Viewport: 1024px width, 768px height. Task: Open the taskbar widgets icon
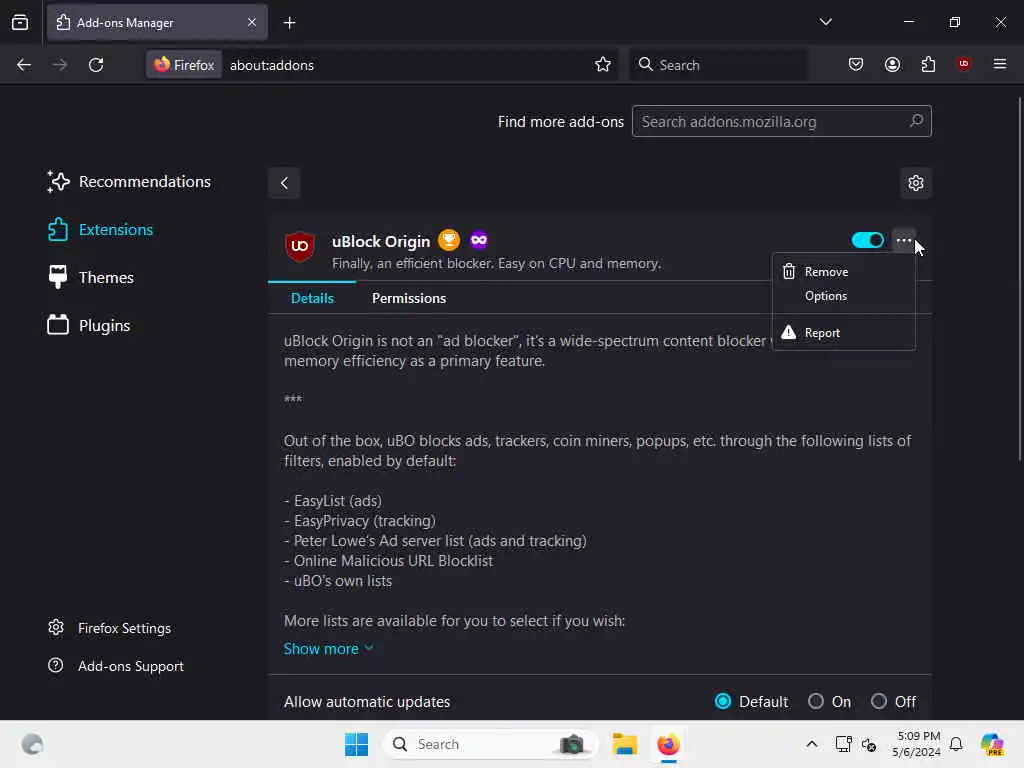tap(32, 744)
